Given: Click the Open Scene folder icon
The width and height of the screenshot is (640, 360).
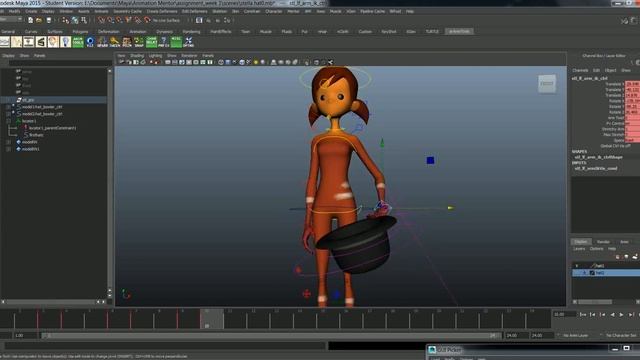Looking at the screenshot, I should 39,20.
